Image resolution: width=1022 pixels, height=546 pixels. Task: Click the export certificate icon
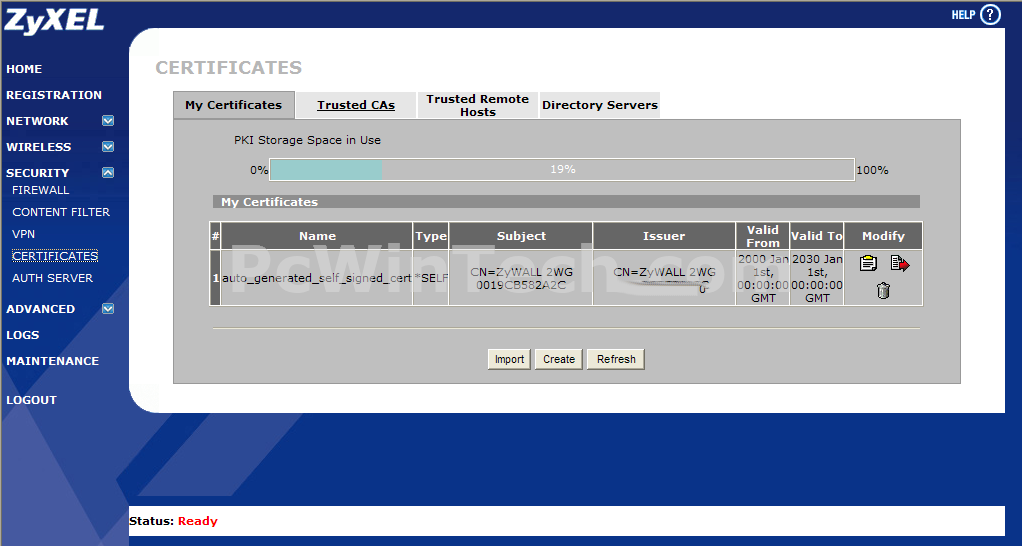[x=899, y=263]
